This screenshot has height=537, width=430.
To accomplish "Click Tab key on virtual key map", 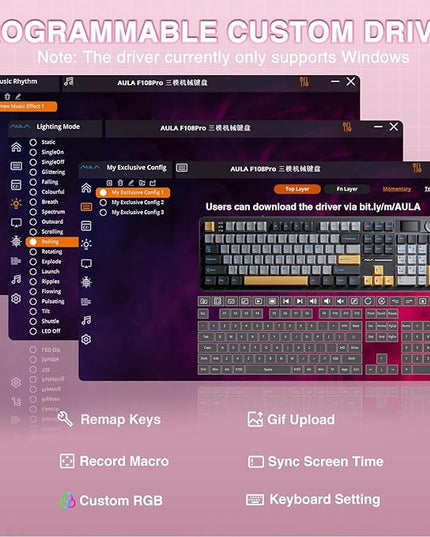I will point(206,337).
